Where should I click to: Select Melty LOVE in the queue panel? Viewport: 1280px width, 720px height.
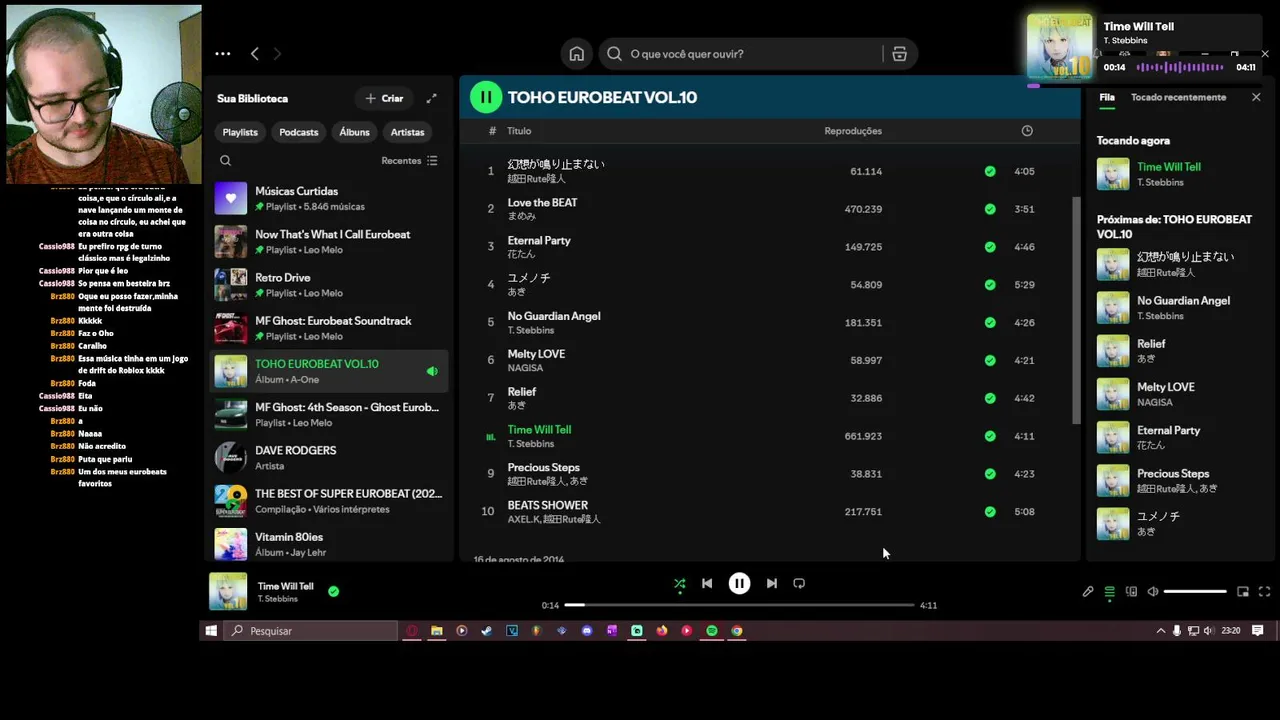click(x=1180, y=394)
